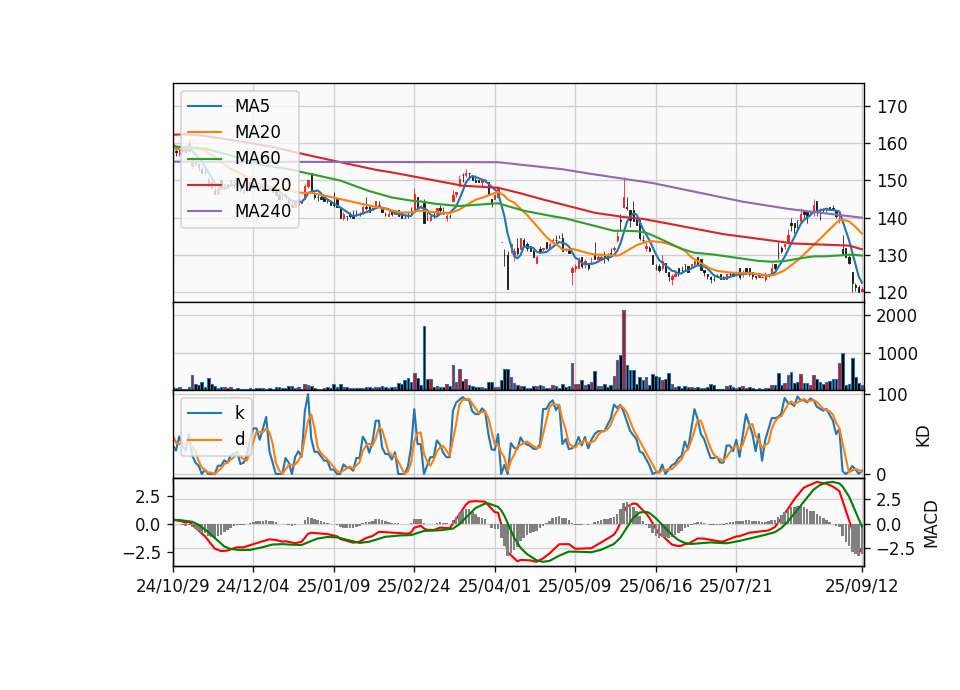Image resolution: width=960 pixels, height=690 pixels.
Task: Click the MA5 legend label
Action: [252, 106]
